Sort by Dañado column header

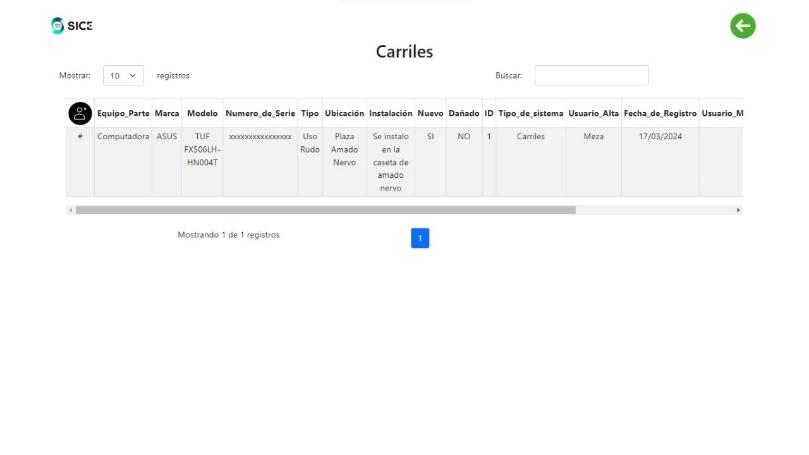(464, 113)
